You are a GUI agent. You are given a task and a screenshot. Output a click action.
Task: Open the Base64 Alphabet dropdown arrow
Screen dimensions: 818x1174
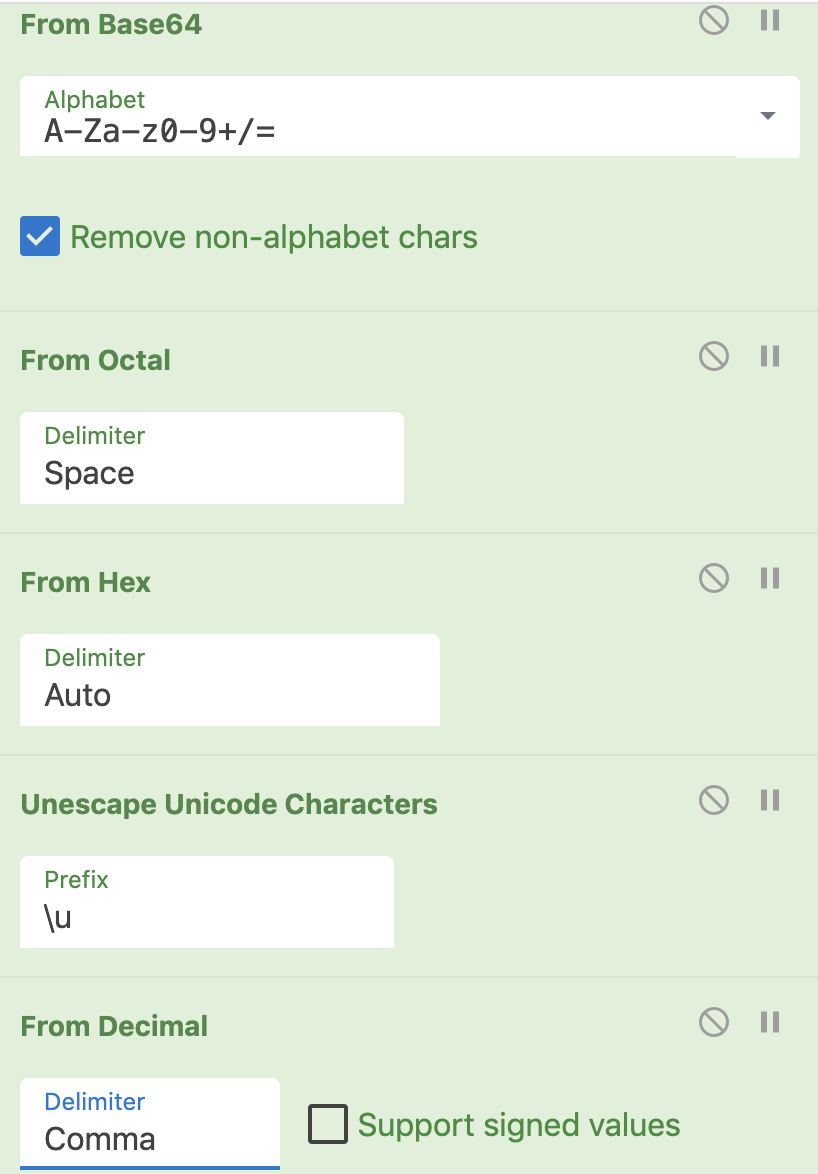tap(767, 116)
